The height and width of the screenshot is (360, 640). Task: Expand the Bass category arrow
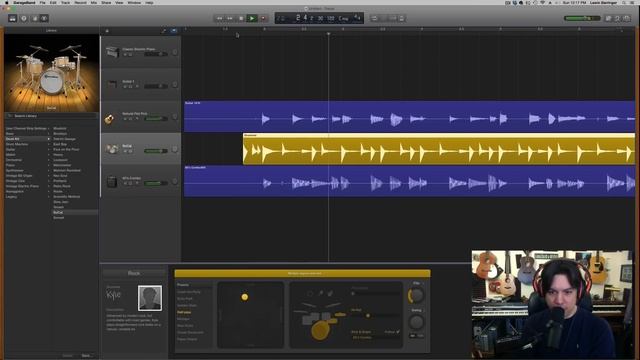click(49, 133)
